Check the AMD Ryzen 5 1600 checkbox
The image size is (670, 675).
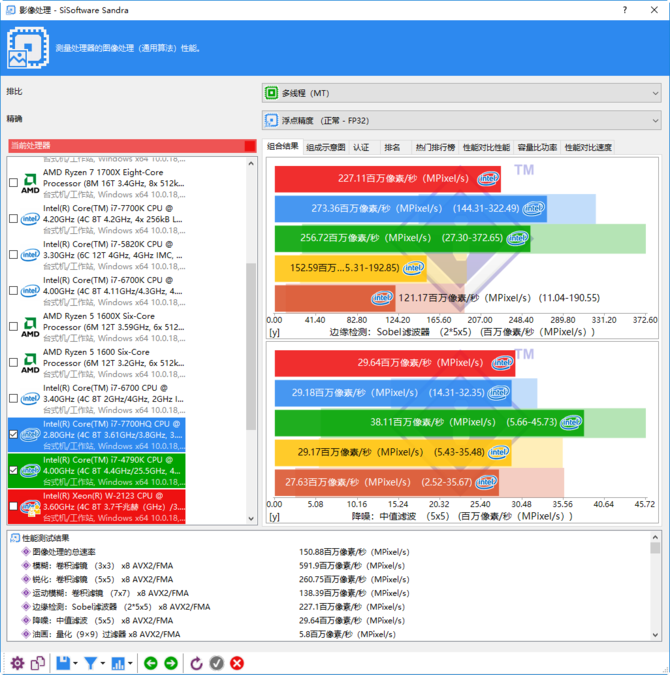pos(13,362)
